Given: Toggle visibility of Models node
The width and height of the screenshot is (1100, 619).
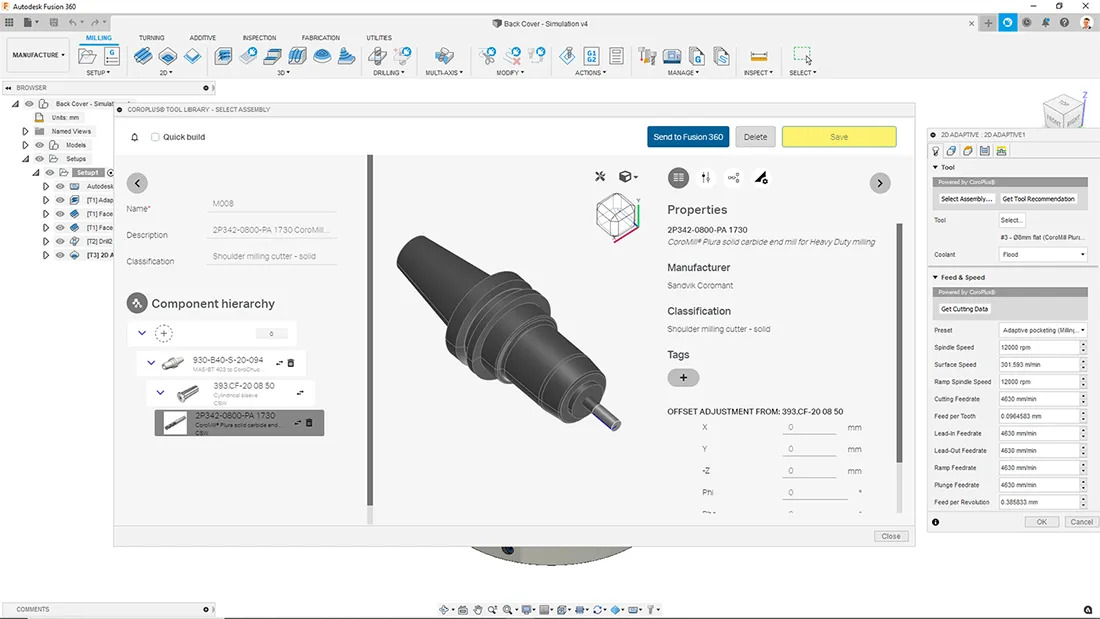Looking at the screenshot, I should click(39, 145).
